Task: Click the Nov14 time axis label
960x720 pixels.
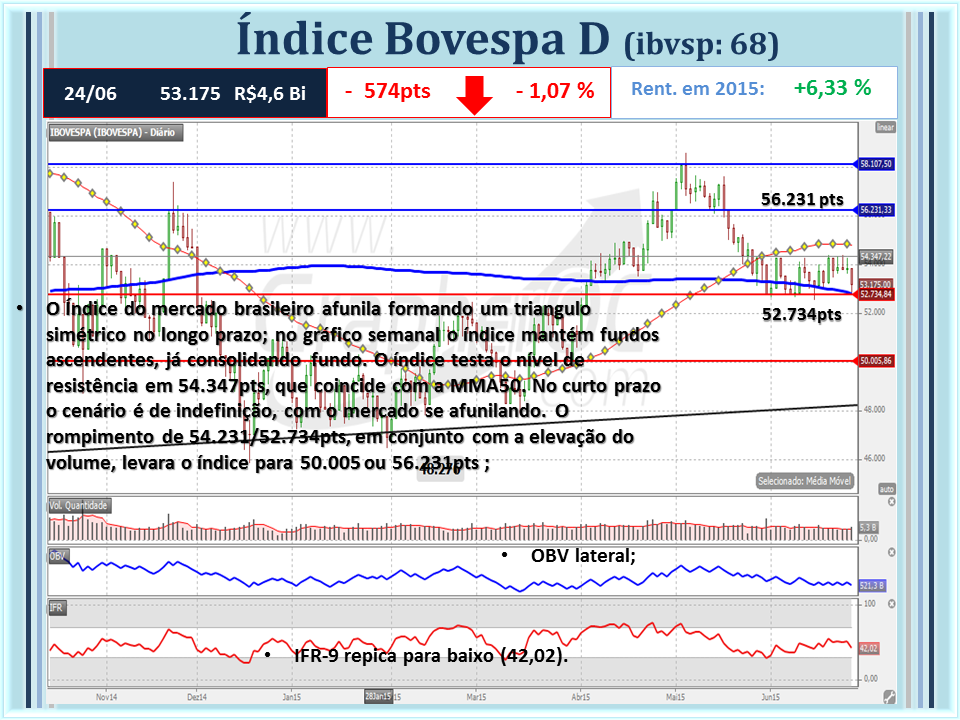Action: (x=107, y=697)
